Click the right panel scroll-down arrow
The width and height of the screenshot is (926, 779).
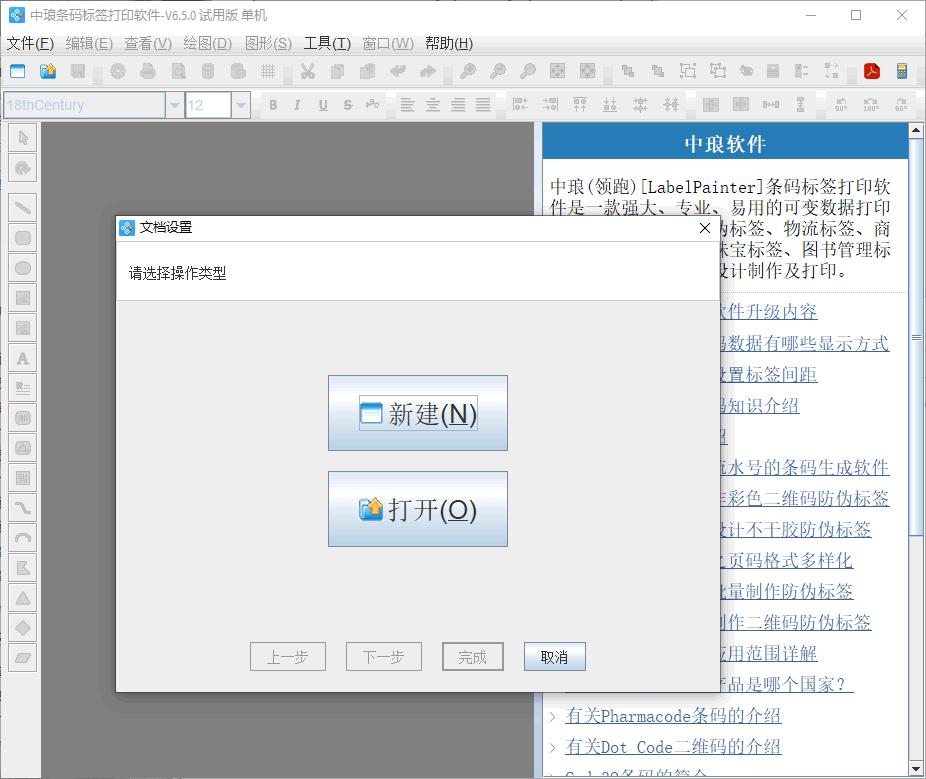click(917, 769)
